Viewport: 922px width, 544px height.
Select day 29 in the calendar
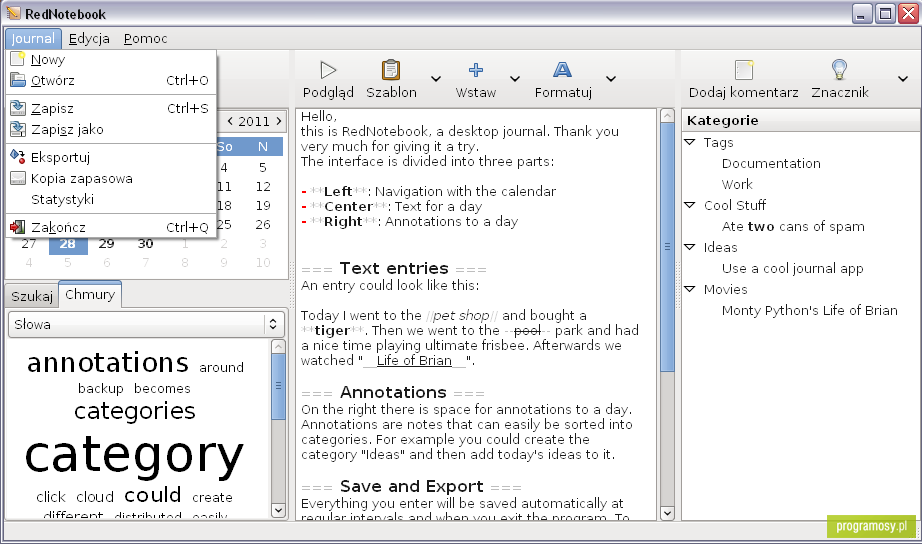point(106,243)
